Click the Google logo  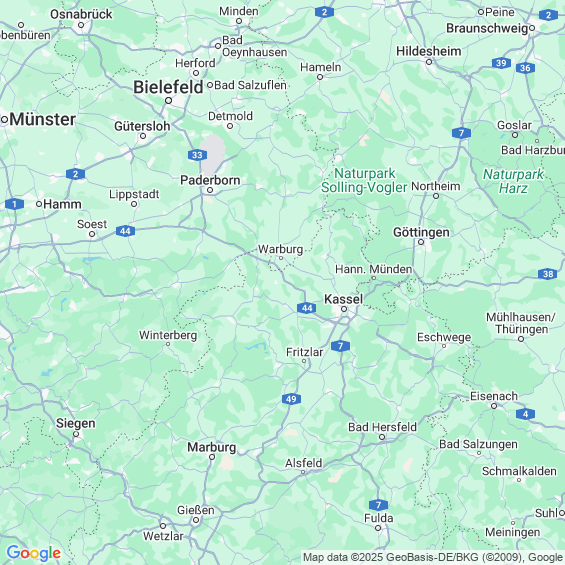click(34, 553)
